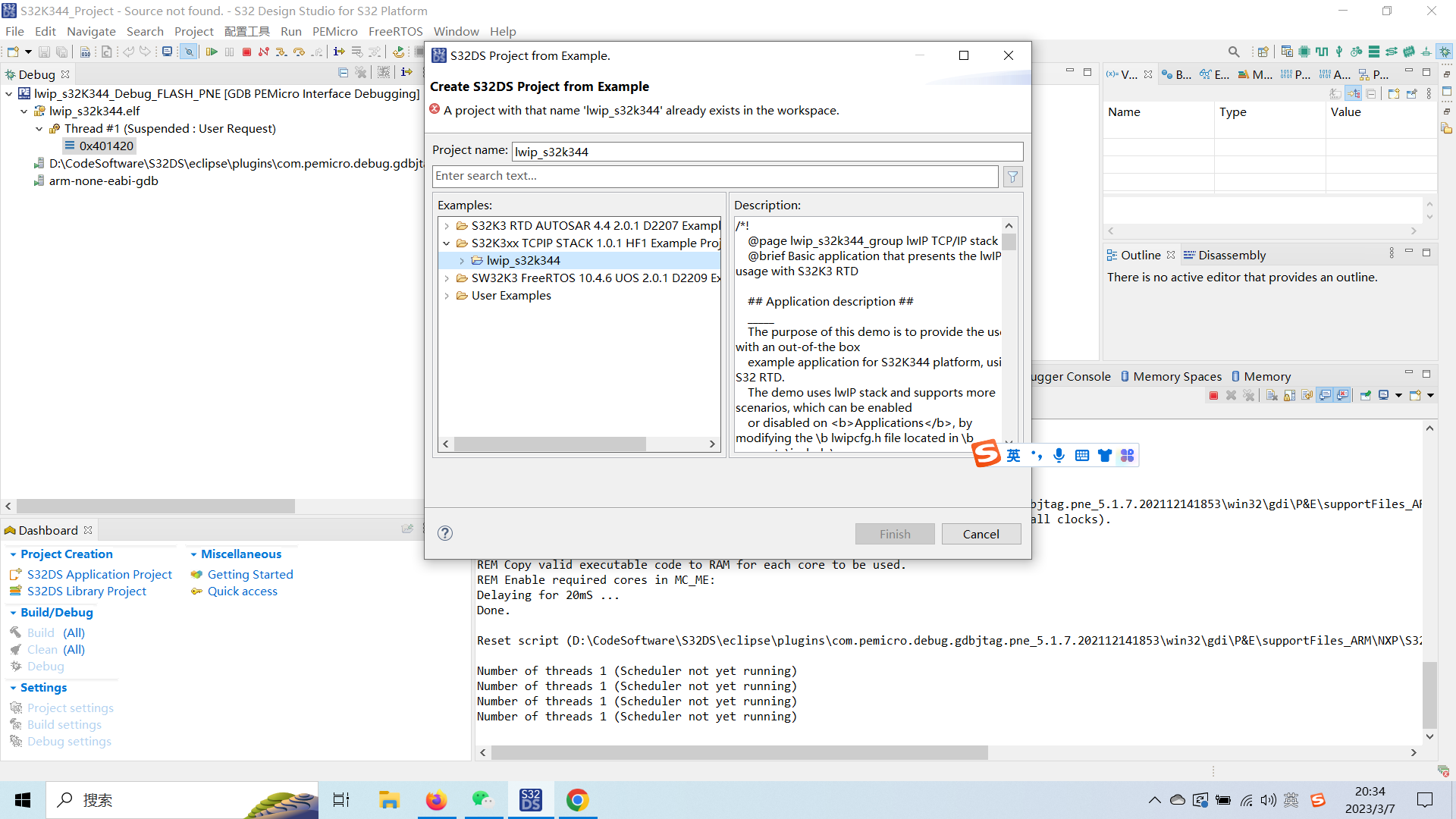Viewport: 1456px width, 819px height.
Task: Open the FreeRTOS menu
Action: [x=395, y=31]
